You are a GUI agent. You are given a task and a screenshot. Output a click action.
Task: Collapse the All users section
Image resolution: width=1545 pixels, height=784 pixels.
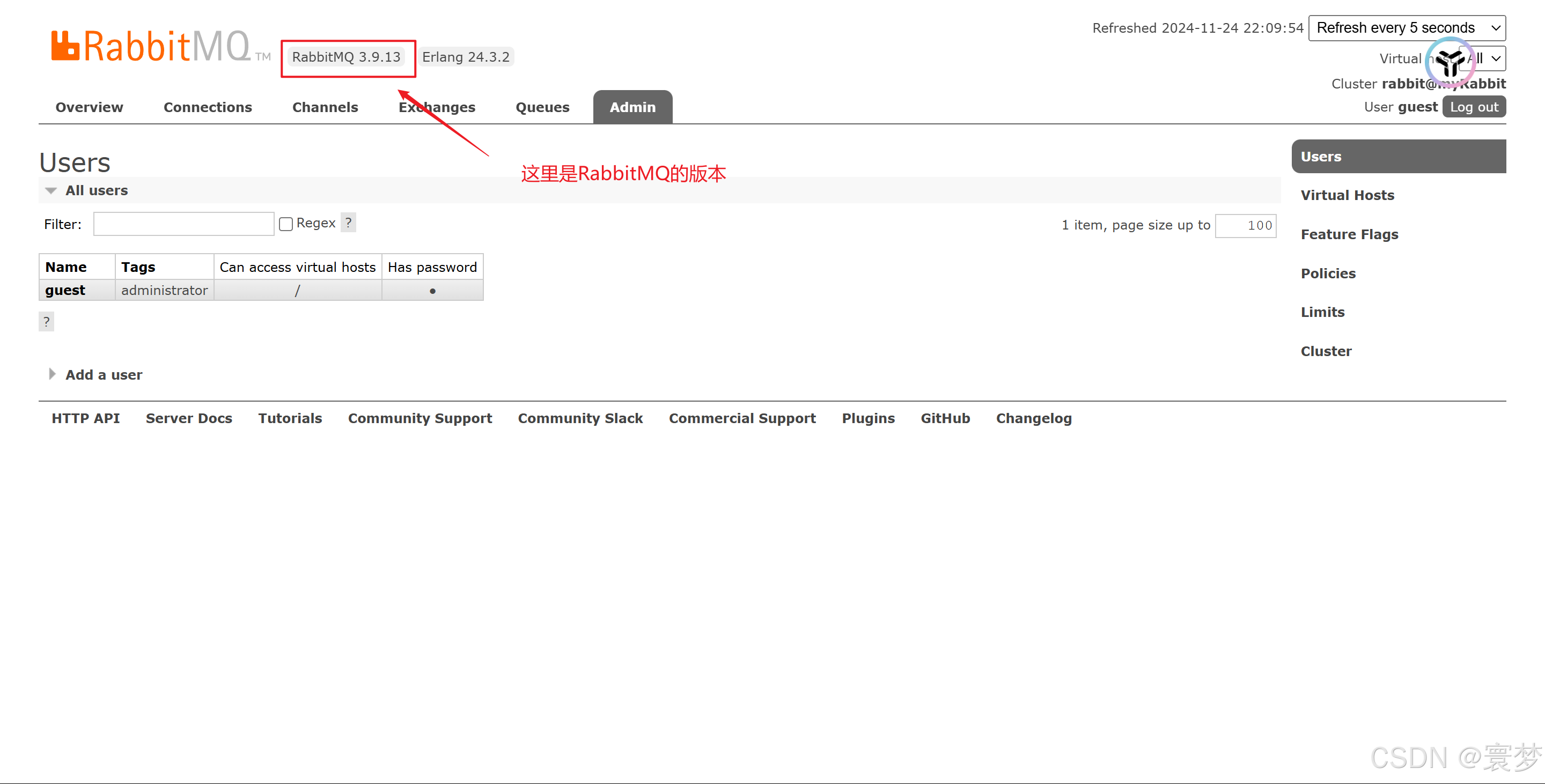tap(96, 190)
